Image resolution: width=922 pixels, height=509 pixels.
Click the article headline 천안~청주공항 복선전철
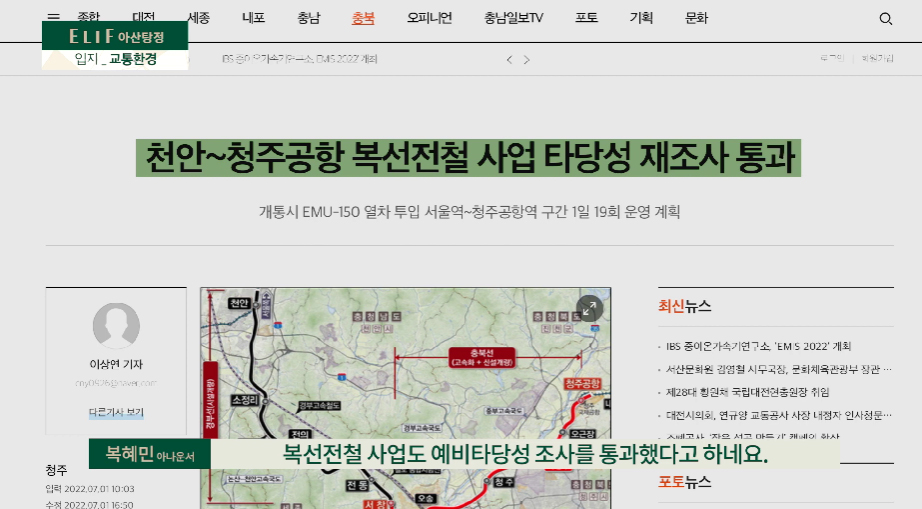click(469, 158)
